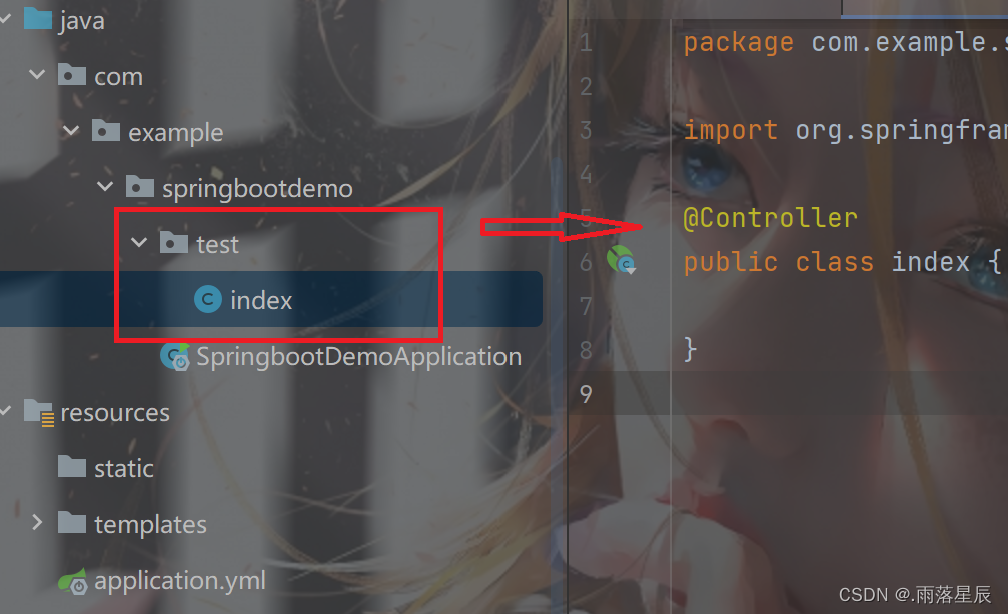Open SpringbootDemoApplication from the tree

coord(359,356)
